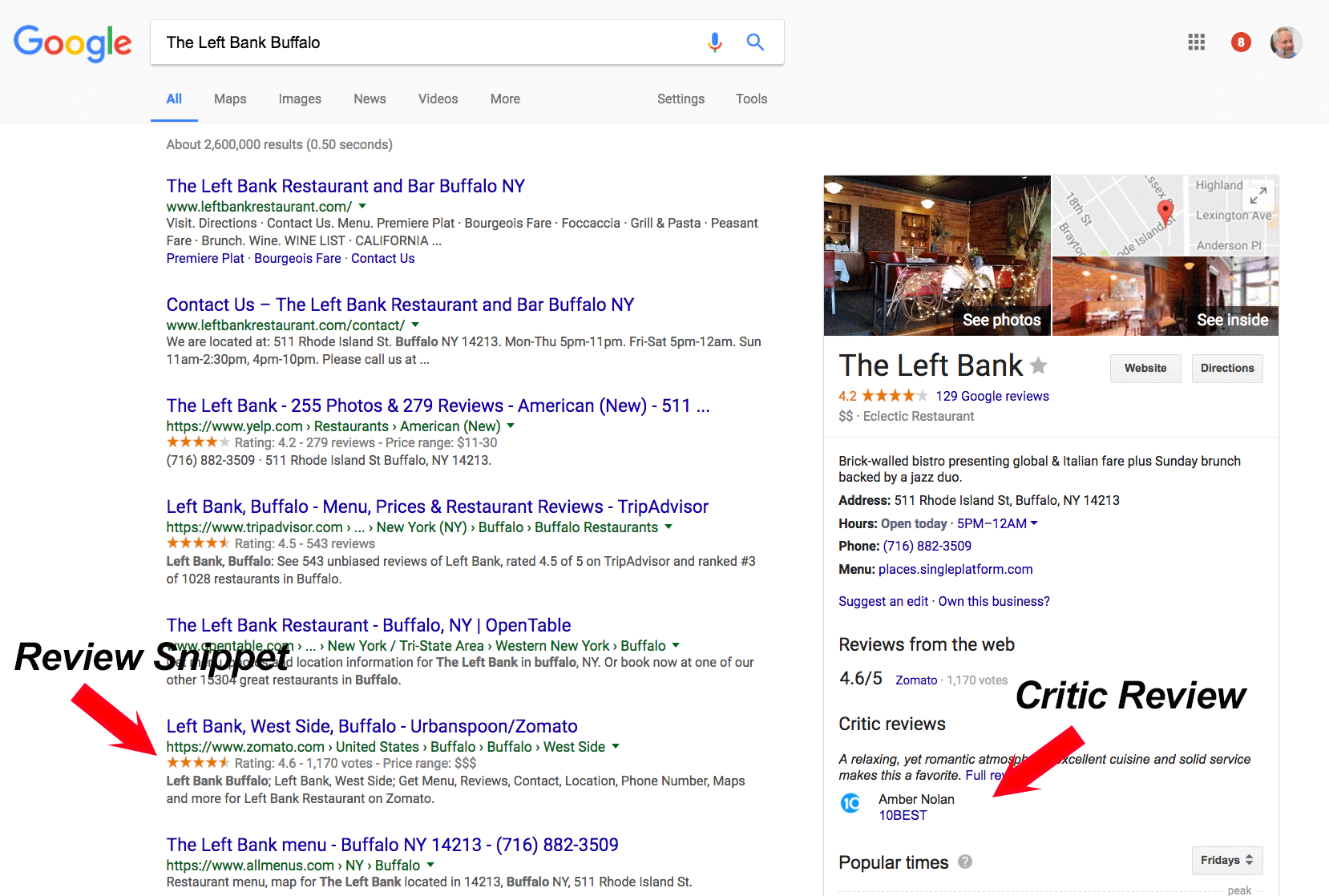The image size is (1329, 896).
Task: Expand the map with the arrows icon
Action: point(1258,195)
